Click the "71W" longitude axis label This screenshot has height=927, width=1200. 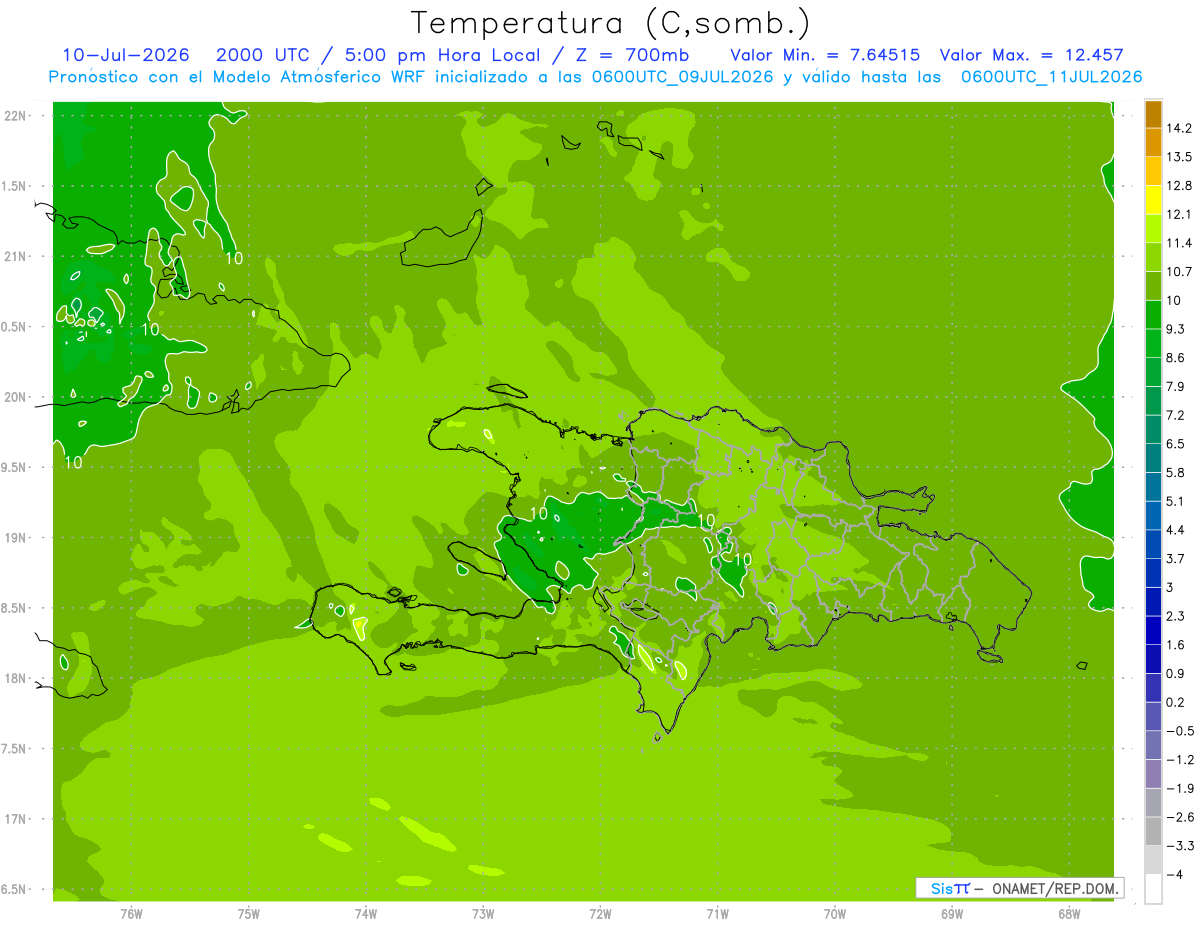point(717,913)
